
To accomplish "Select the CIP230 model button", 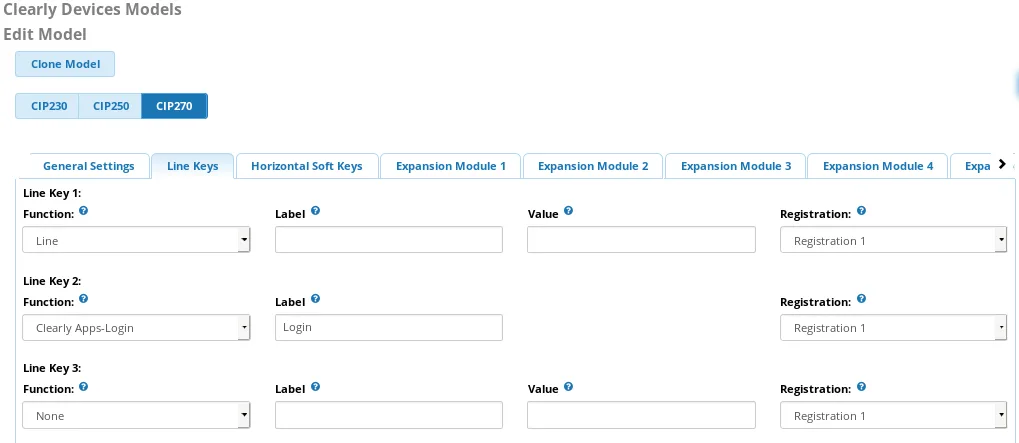I will coord(47,106).
